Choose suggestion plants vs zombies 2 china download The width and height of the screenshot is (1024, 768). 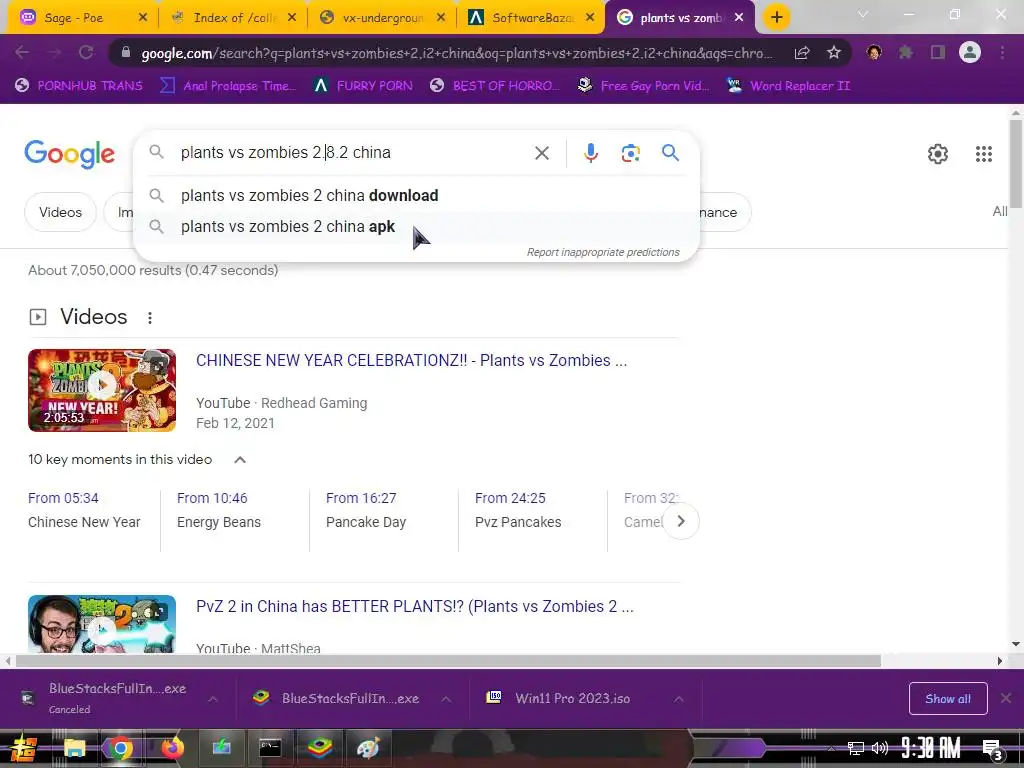[x=417, y=195]
